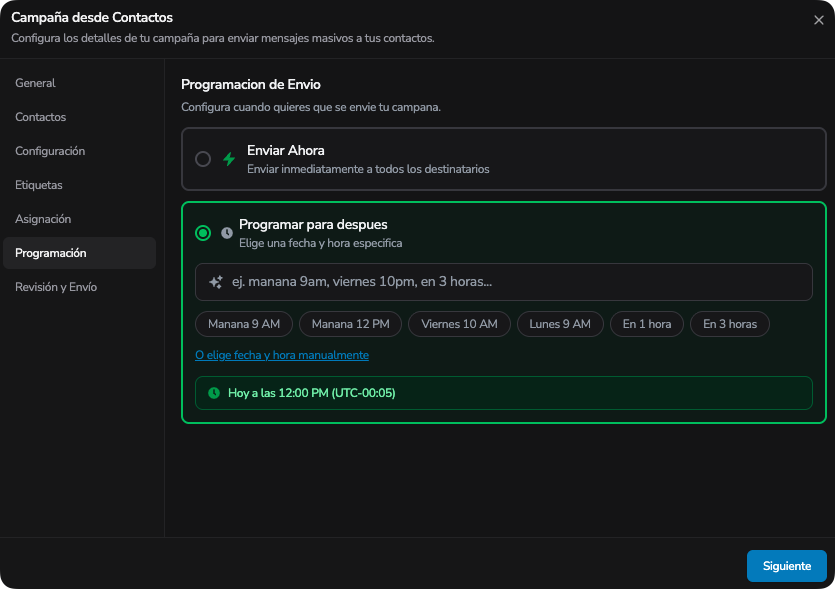Select the En 3 horas chip
The image size is (835, 589).
click(730, 324)
